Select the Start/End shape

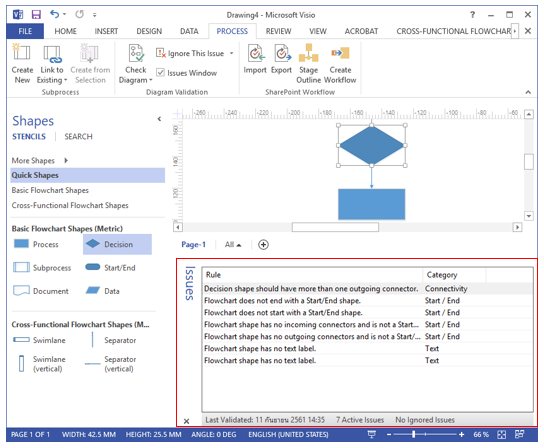point(110,268)
